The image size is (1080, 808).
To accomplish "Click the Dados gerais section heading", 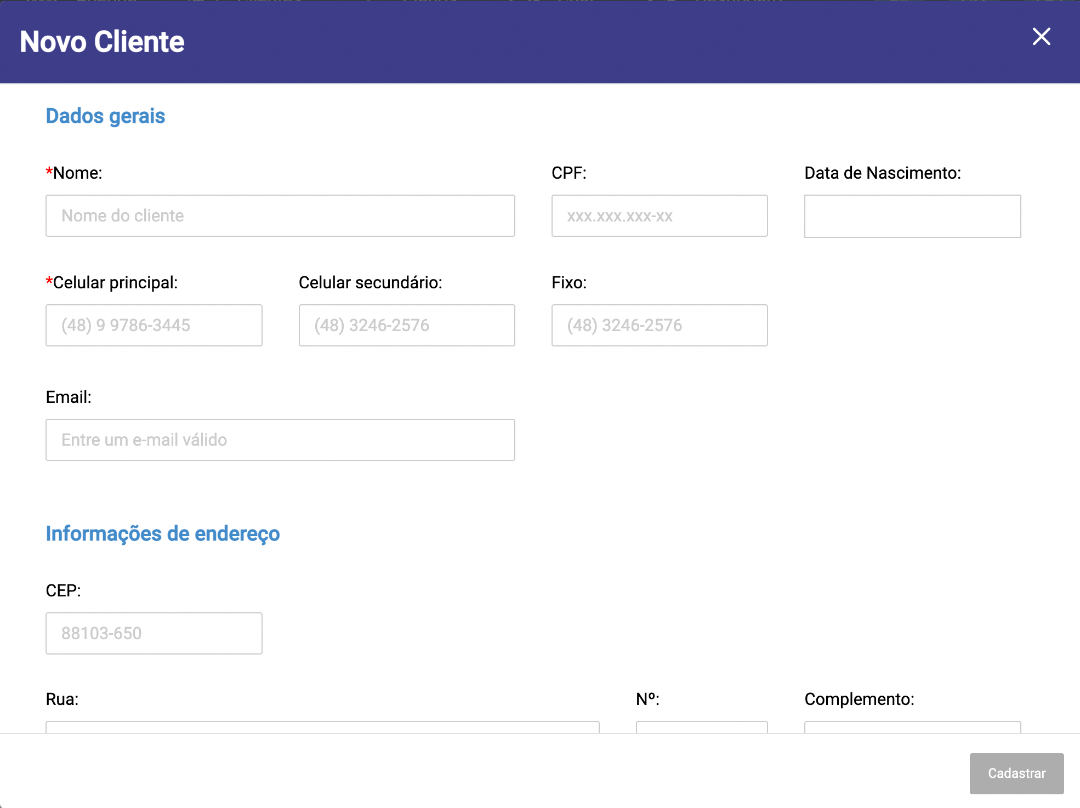I will click(105, 116).
